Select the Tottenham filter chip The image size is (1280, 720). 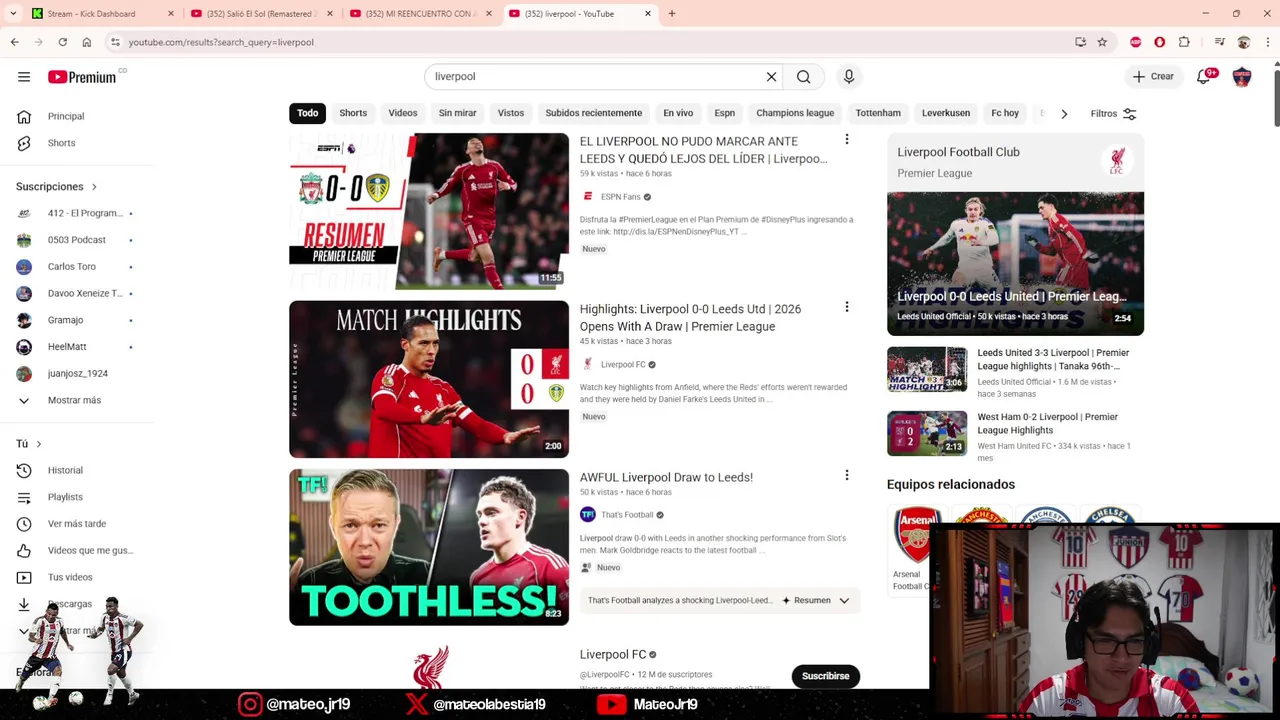point(878,113)
